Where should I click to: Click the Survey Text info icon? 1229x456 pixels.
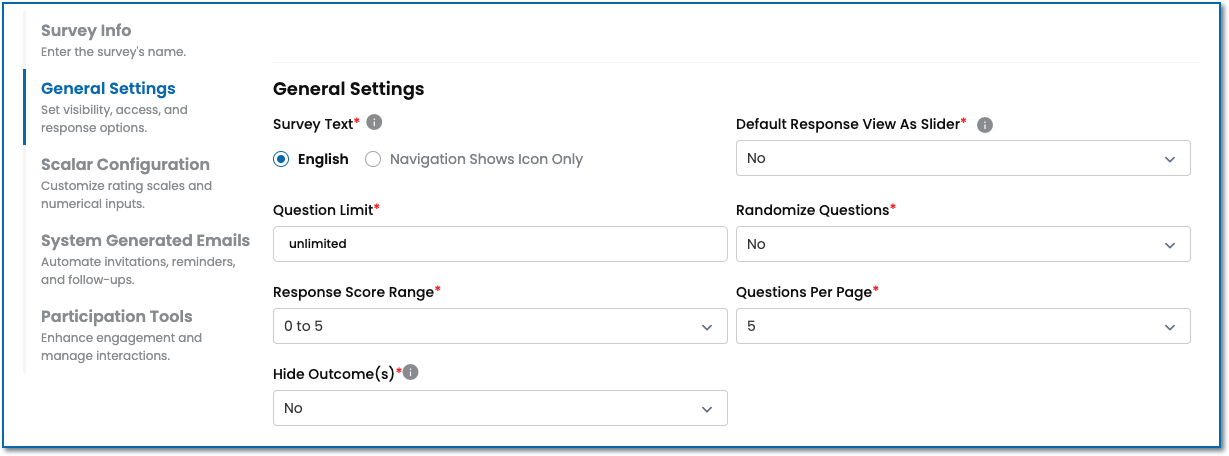(x=374, y=122)
